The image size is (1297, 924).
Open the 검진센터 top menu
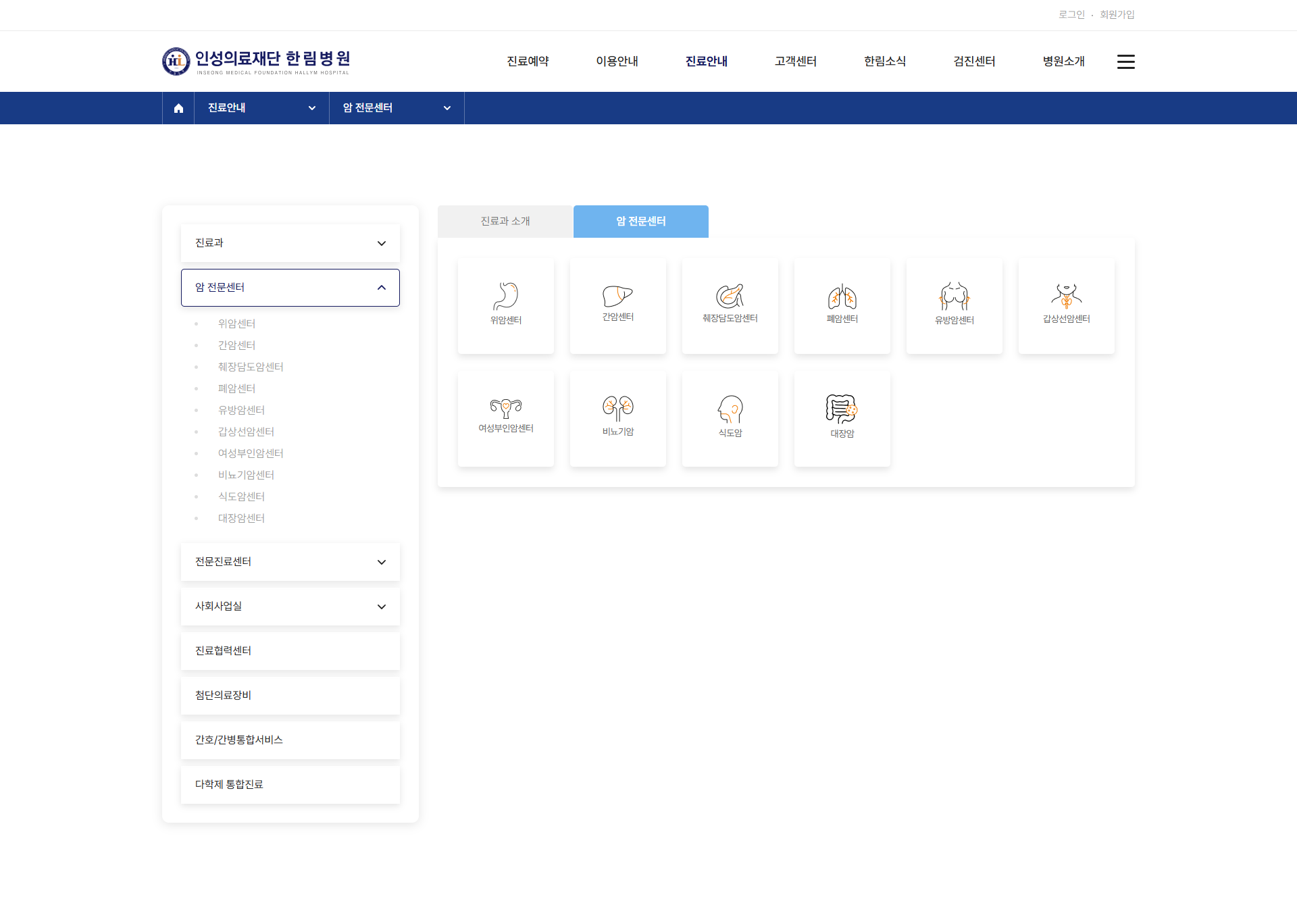[974, 61]
